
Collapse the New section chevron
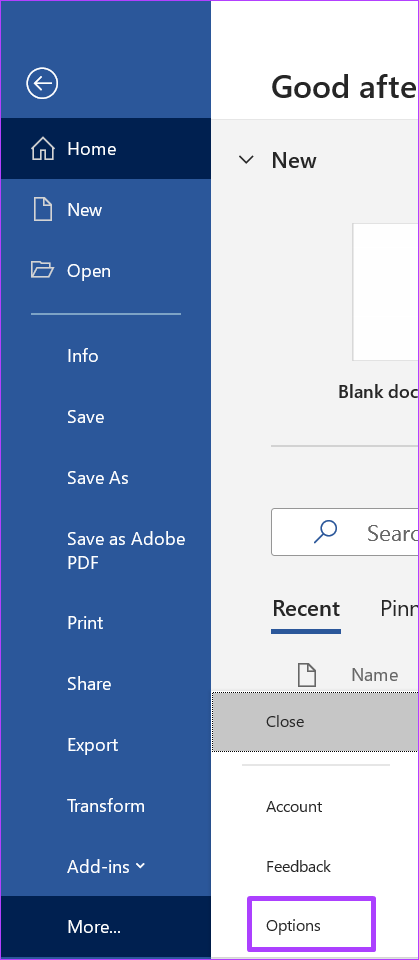[x=246, y=160]
